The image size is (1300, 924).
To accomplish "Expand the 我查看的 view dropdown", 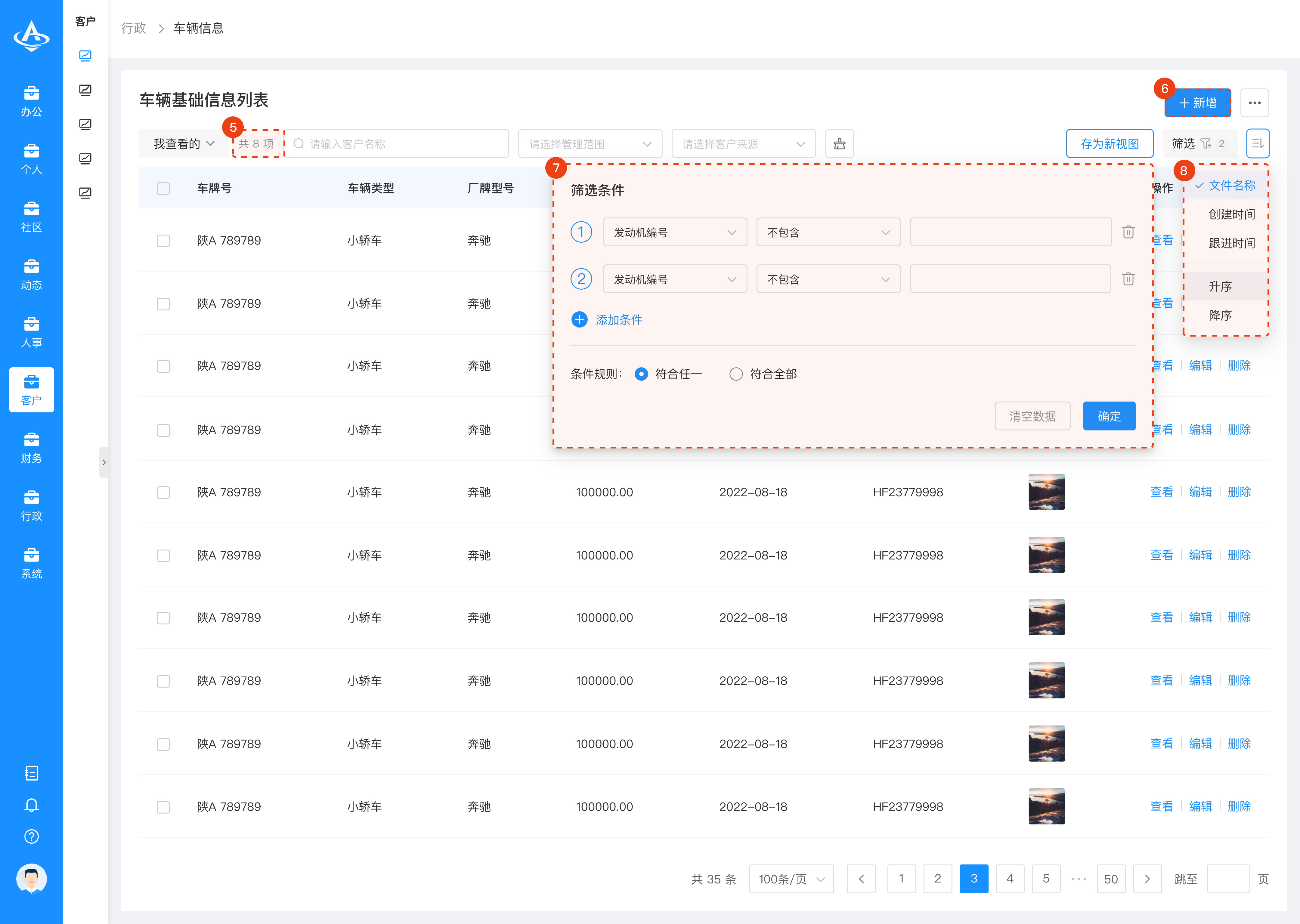I will tap(184, 143).
